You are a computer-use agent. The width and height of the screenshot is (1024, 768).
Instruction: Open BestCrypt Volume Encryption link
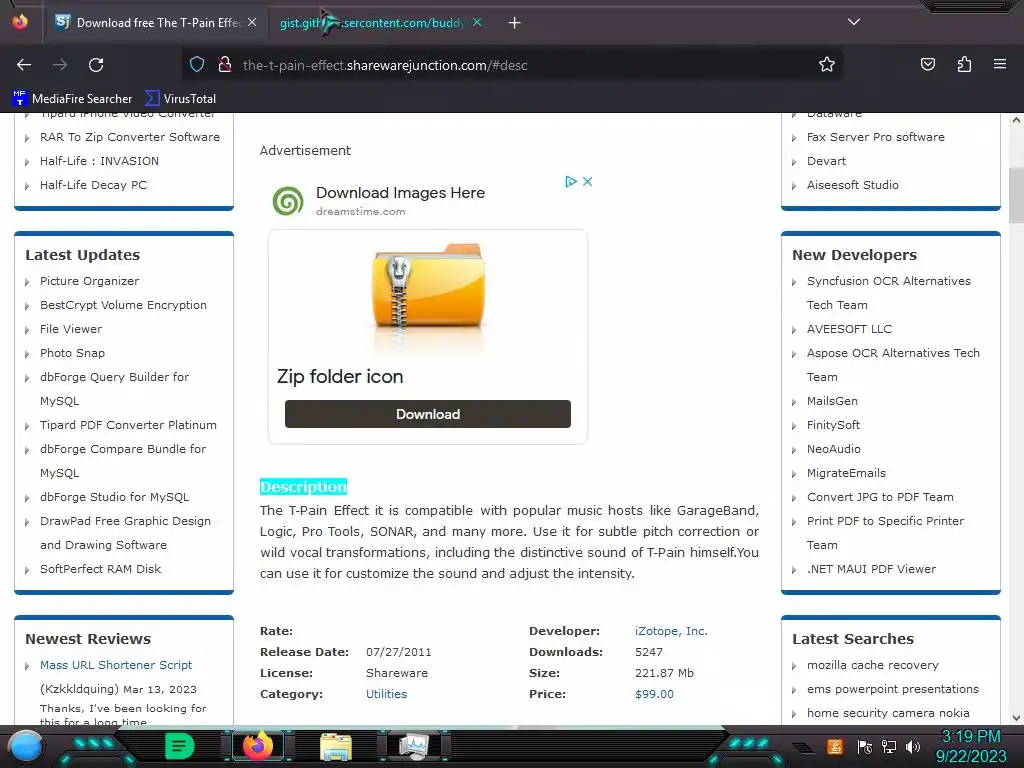click(123, 305)
